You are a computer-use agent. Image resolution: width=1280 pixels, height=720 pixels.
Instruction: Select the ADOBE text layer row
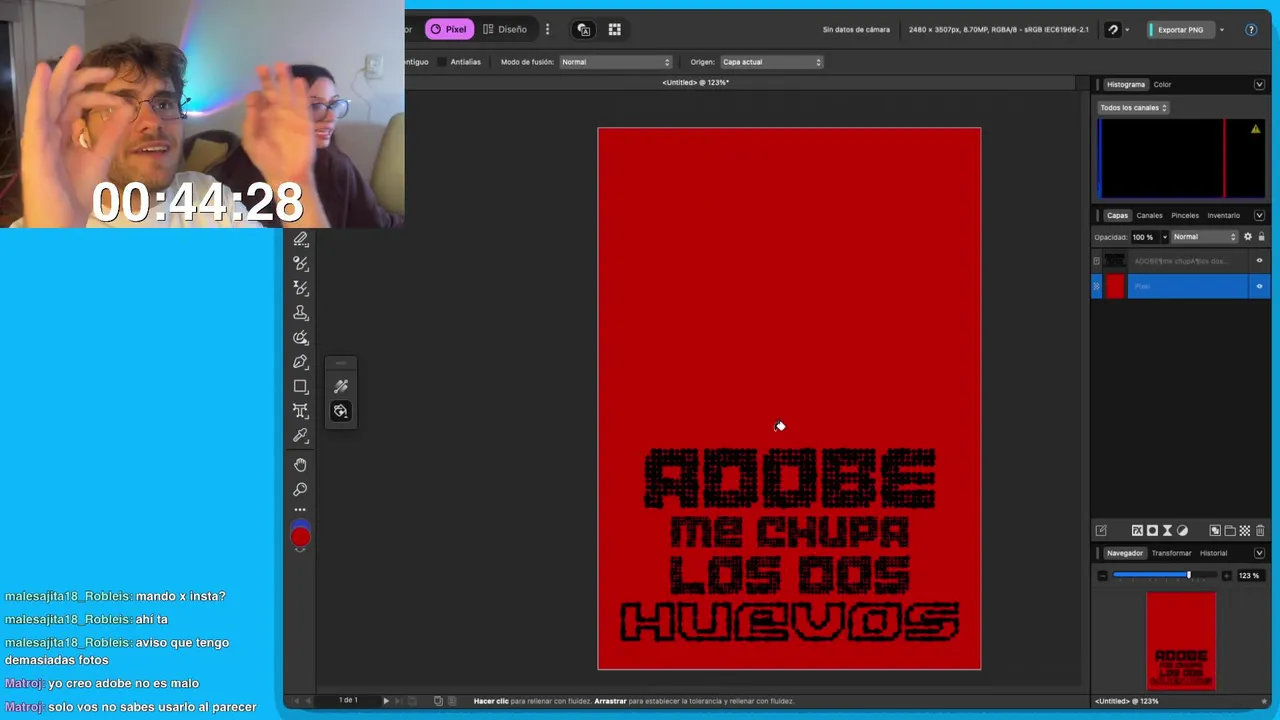click(x=1180, y=261)
